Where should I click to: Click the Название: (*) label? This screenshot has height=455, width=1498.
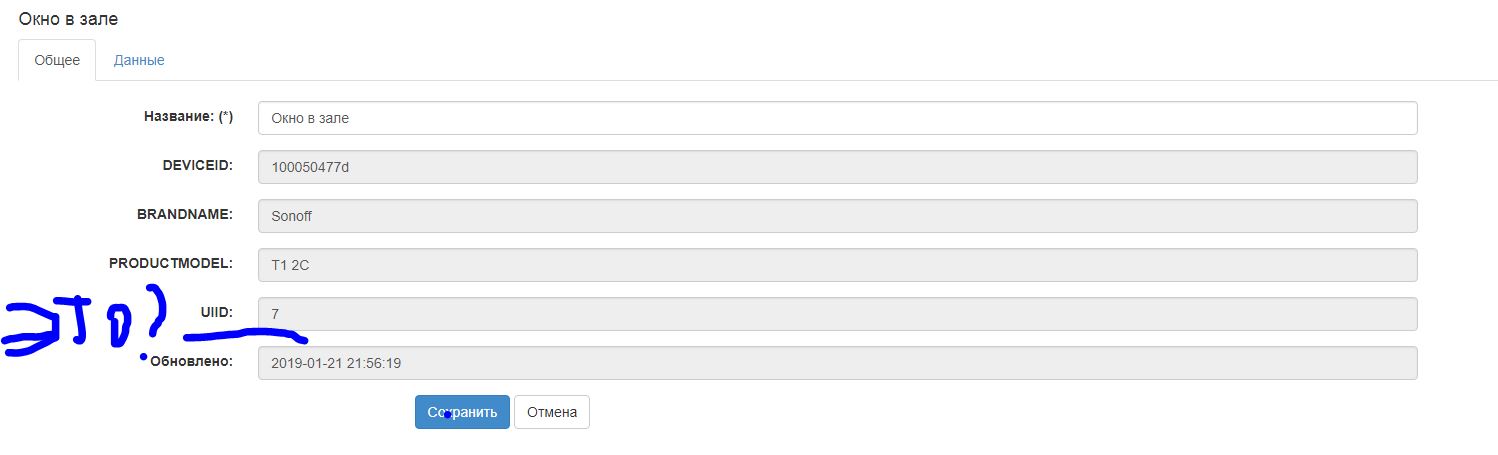pos(188,116)
